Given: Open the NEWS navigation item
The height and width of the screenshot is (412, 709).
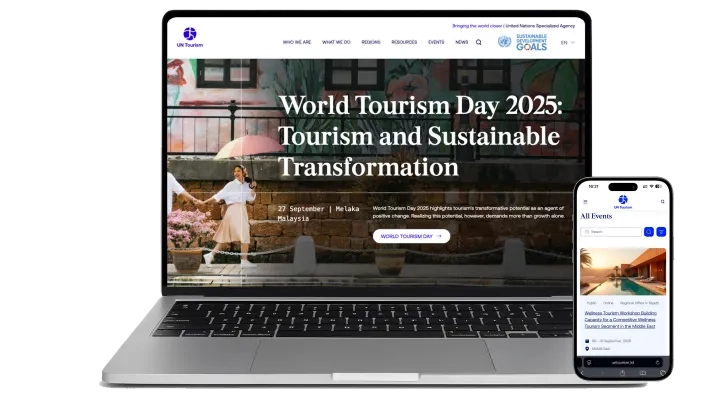Looking at the screenshot, I should (461, 42).
